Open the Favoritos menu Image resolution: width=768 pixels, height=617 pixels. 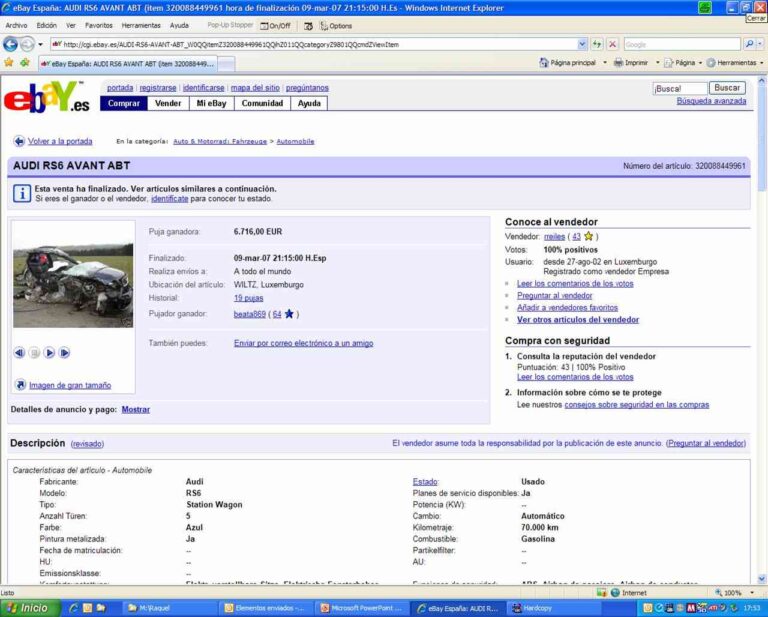[x=98, y=25]
